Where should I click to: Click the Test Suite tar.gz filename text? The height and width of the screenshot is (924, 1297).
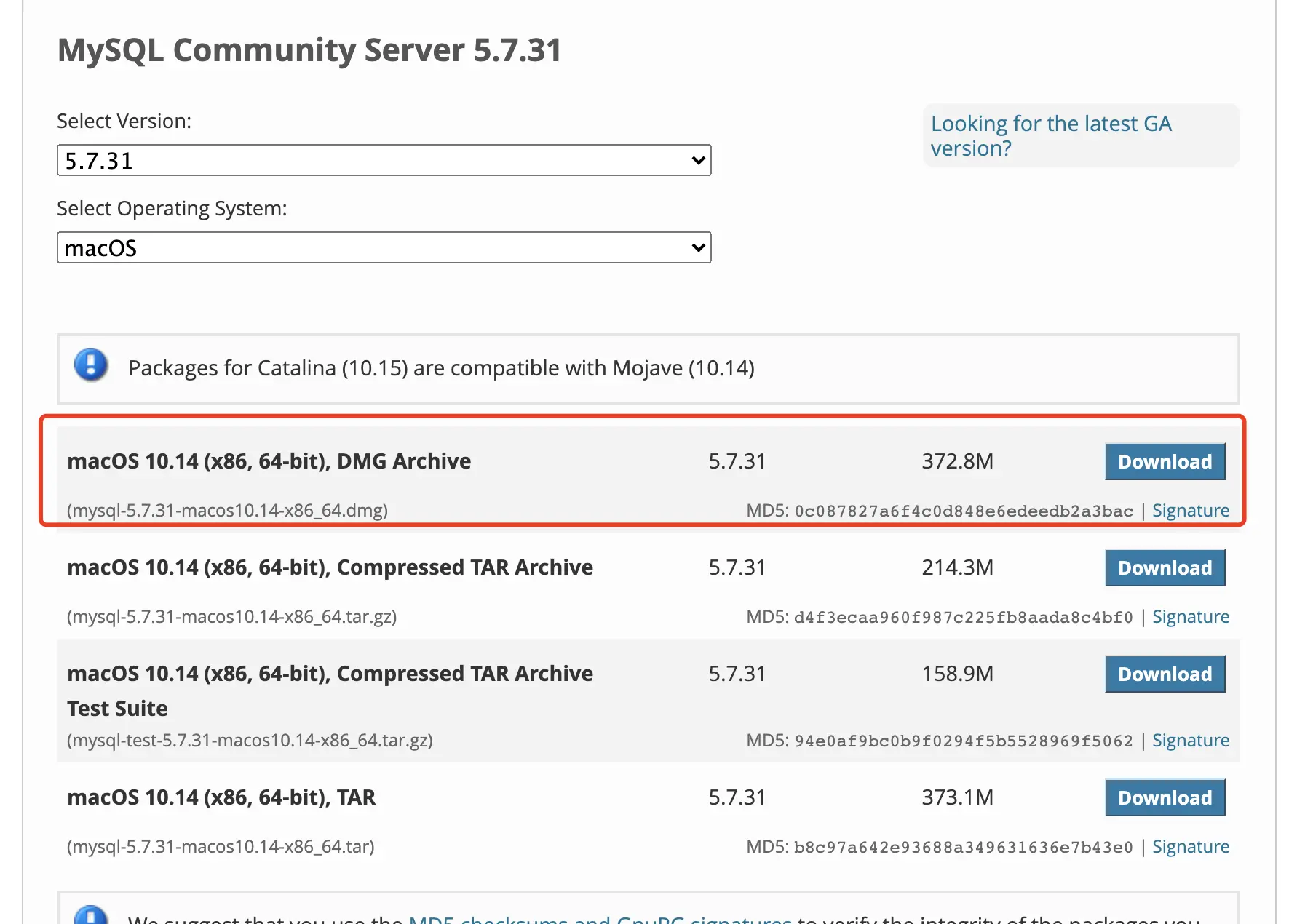[250, 741]
